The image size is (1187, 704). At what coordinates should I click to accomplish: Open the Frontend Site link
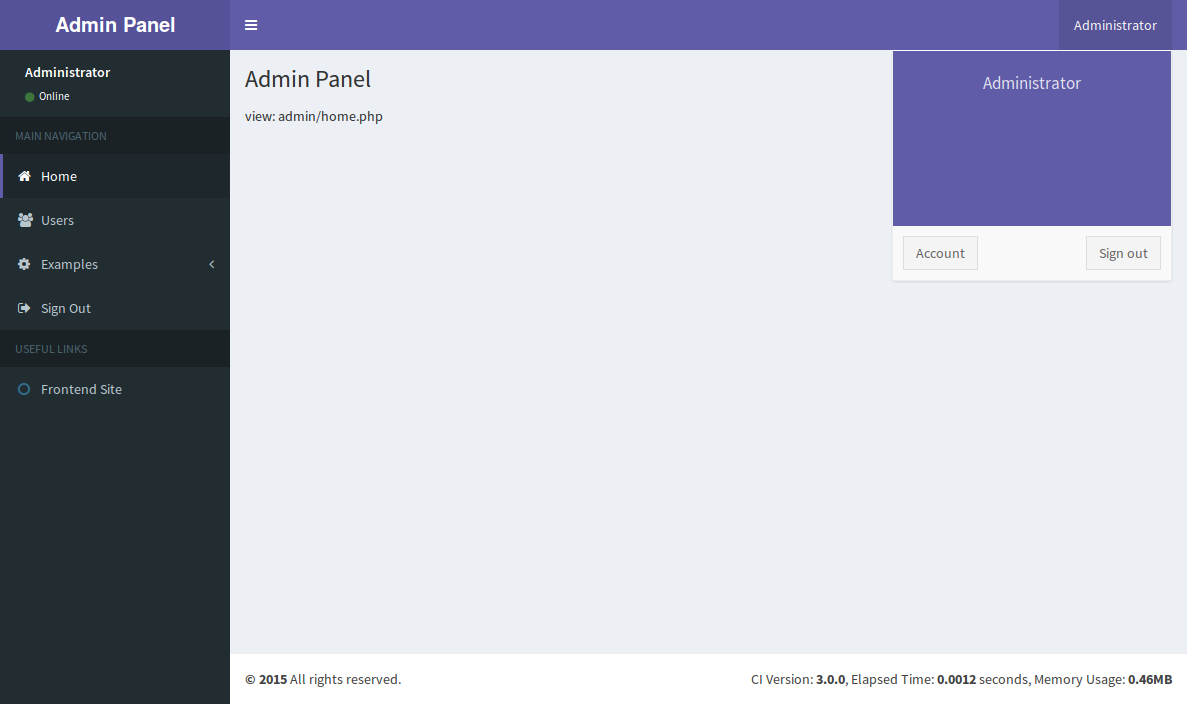coord(115,389)
